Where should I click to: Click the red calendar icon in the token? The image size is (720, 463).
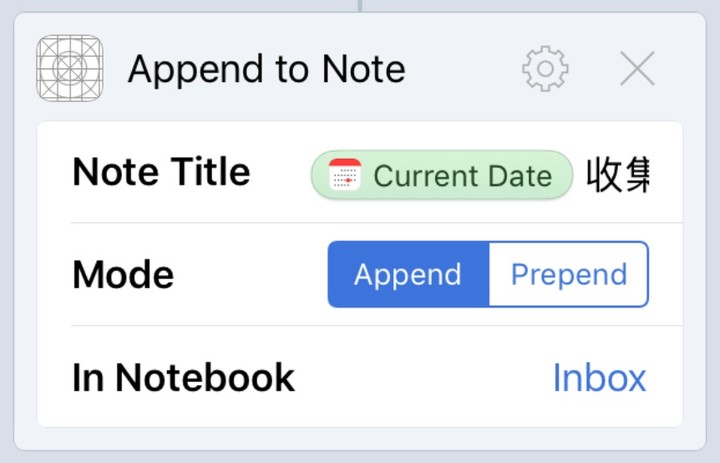(345, 175)
